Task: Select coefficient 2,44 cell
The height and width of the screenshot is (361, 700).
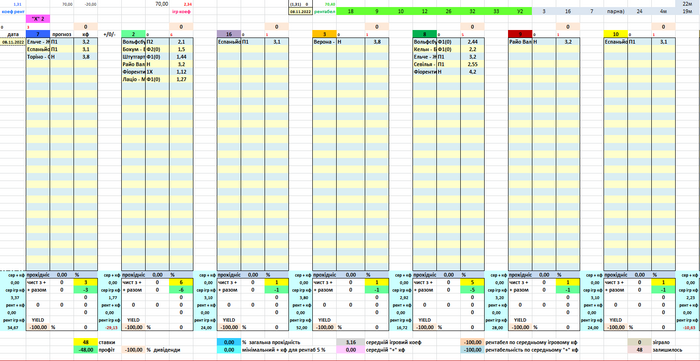Action: tap(472, 41)
